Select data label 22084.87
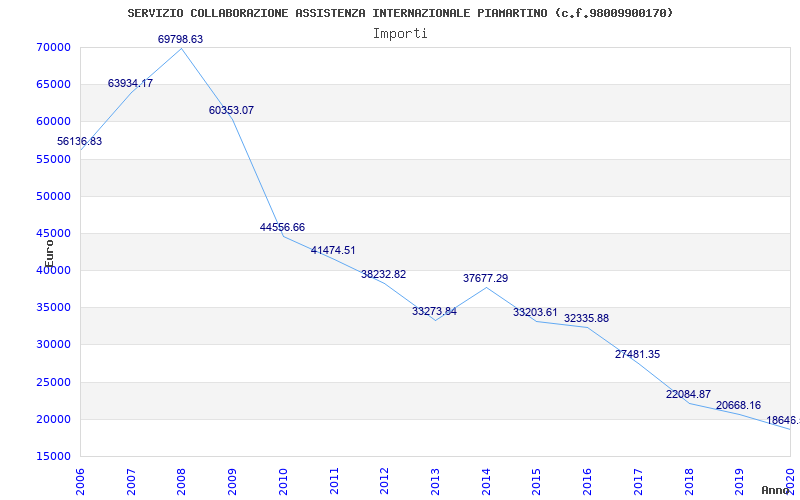Screen dimensions: 800x500 click(x=688, y=394)
